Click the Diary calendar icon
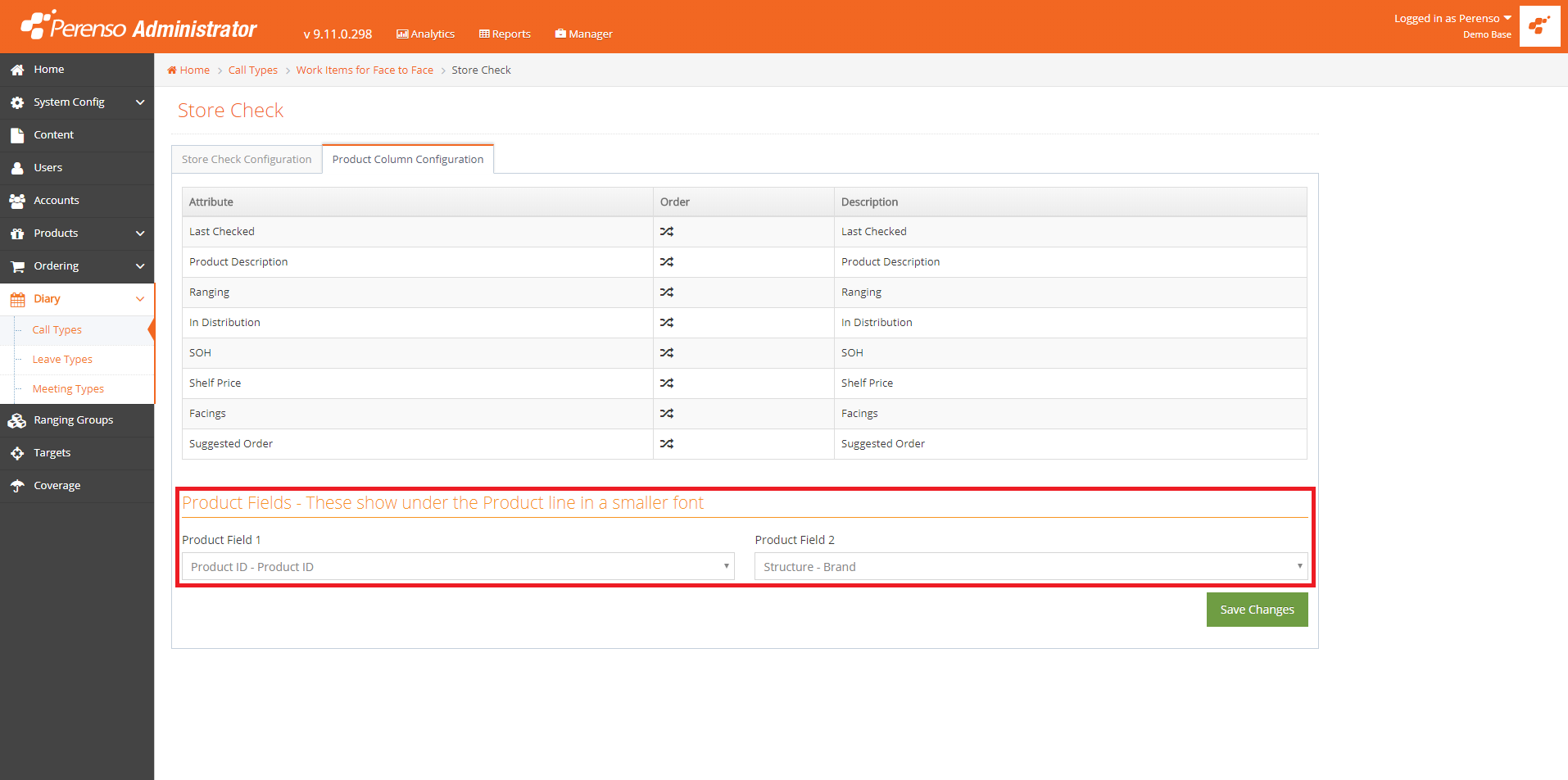The image size is (1568, 780). coord(17,300)
